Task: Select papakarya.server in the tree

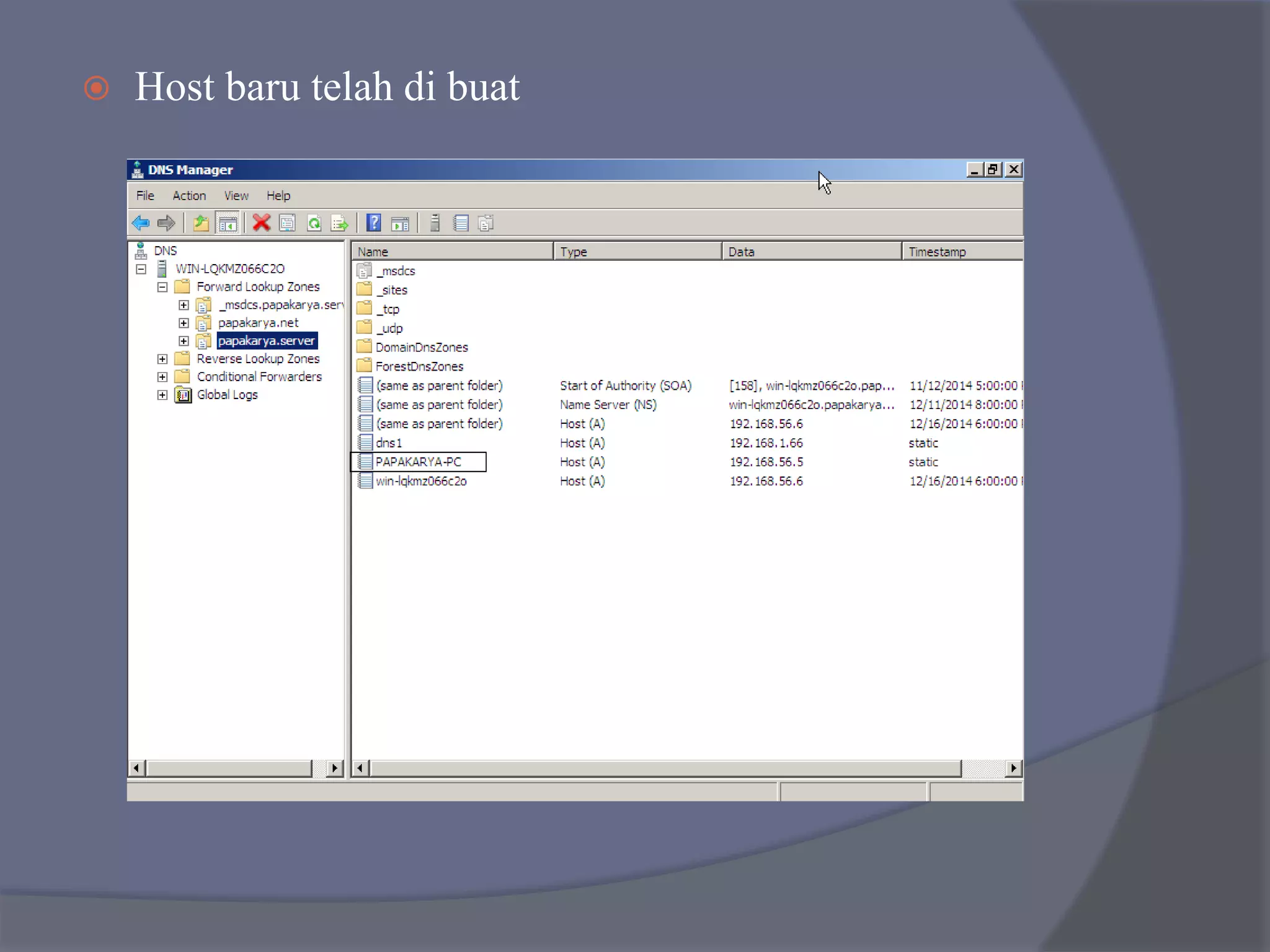Action: click(x=267, y=341)
